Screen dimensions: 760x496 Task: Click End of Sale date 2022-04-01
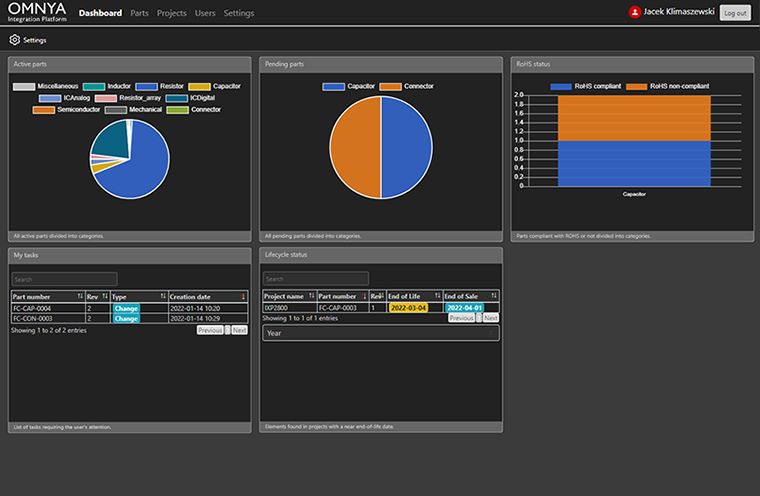(464, 308)
